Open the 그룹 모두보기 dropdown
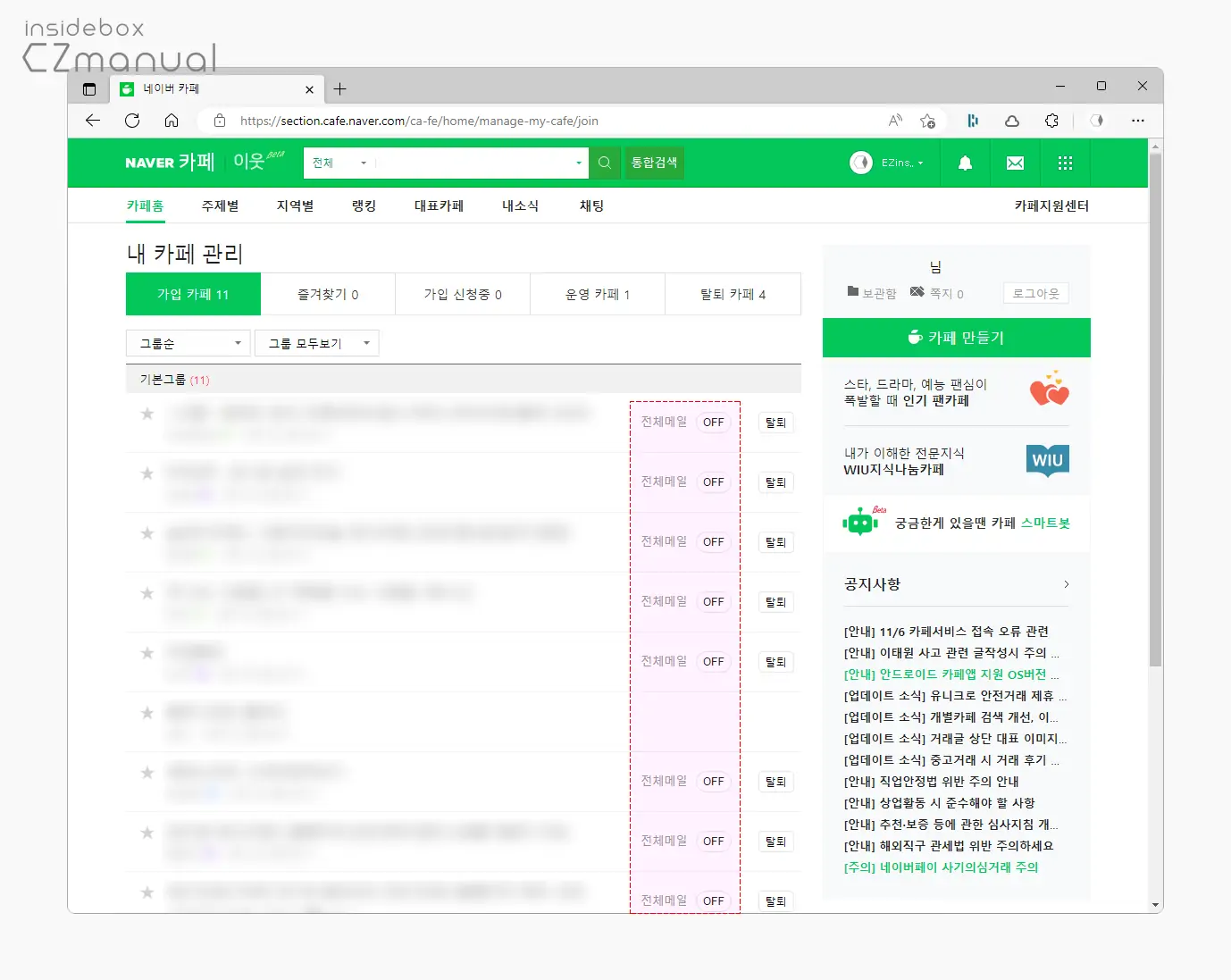Image resolution: width=1231 pixels, height=980 pixels. (x=317, y=342)
